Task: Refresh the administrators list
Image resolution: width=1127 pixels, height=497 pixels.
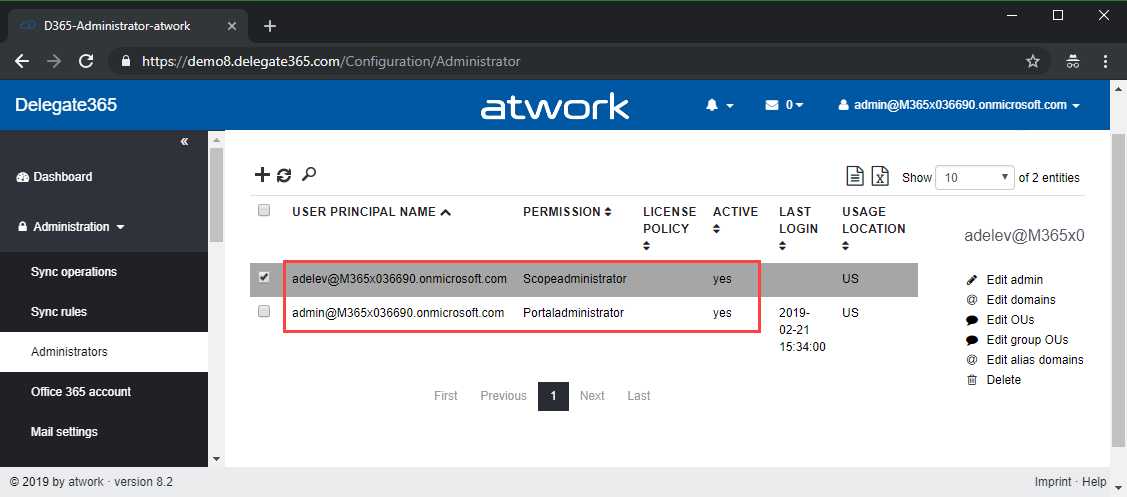Action: click(285, 174)
